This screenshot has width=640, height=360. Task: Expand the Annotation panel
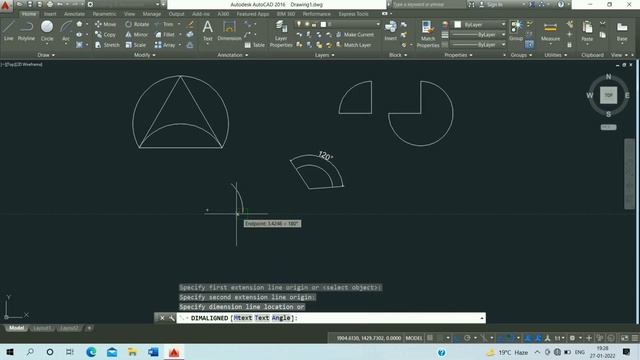pos(233,55)
